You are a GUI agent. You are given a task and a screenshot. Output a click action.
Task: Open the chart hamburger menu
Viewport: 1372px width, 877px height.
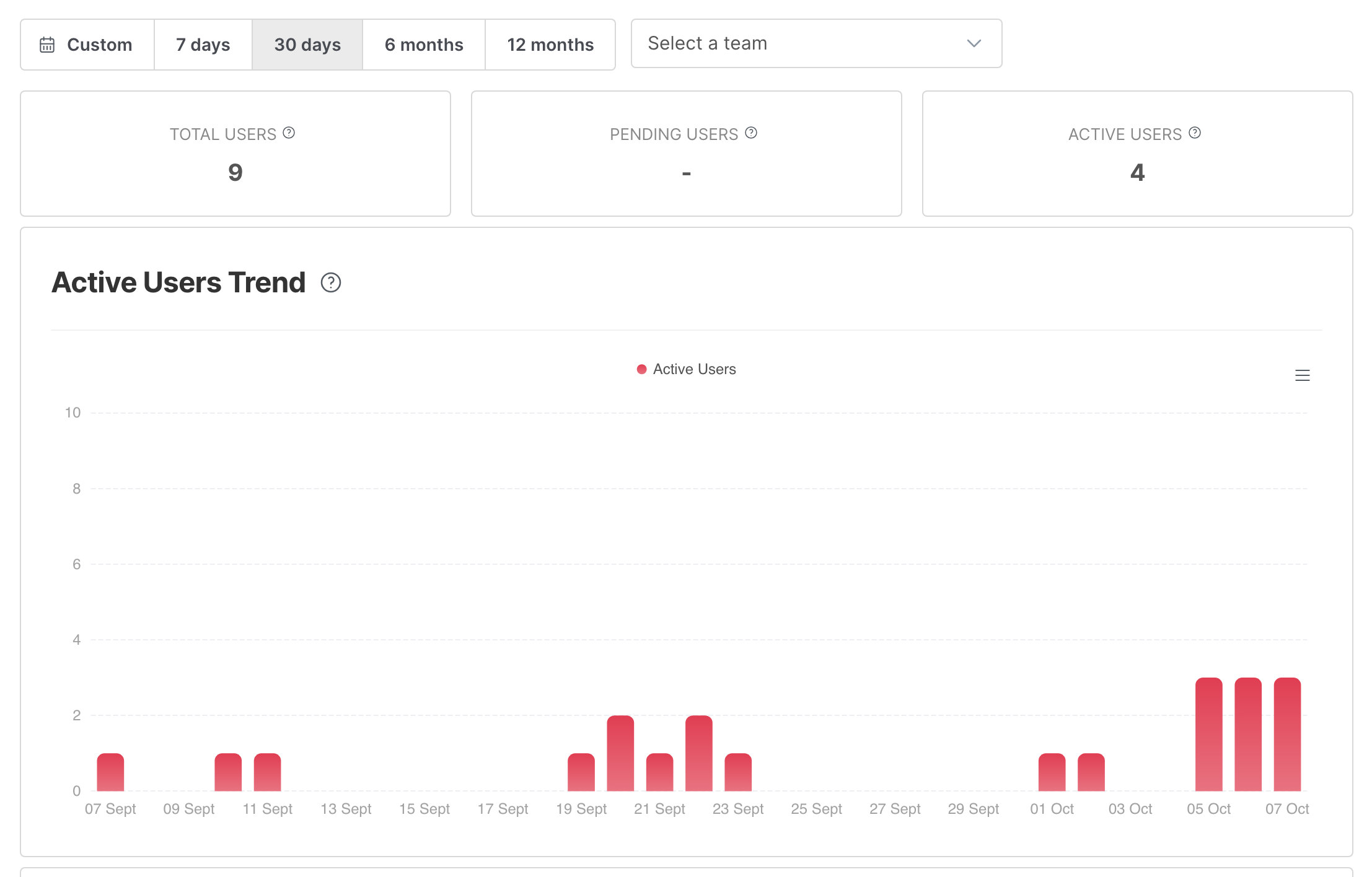coord(1303,375)
